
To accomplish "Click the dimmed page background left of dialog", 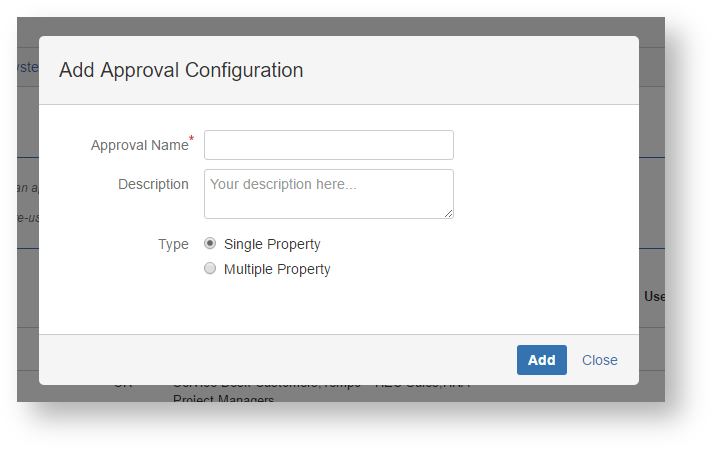I will pos(27,280).
